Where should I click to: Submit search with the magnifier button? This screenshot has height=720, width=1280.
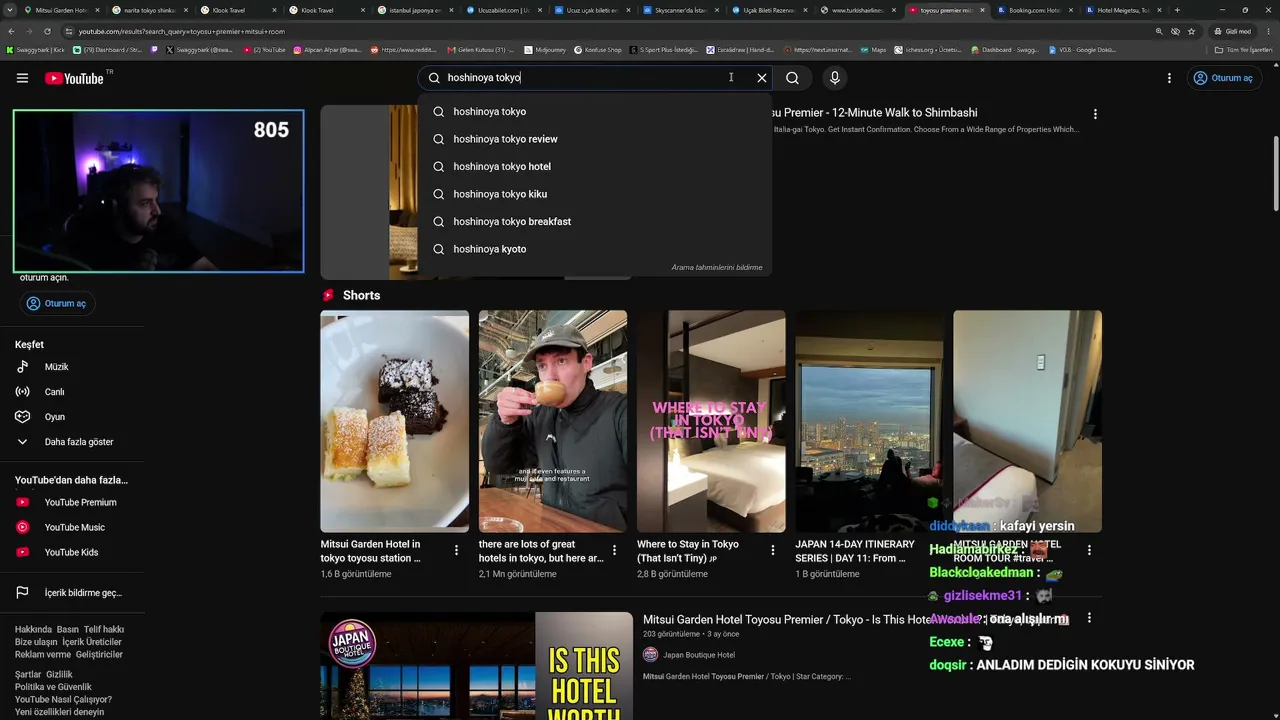tap(792, 78)
